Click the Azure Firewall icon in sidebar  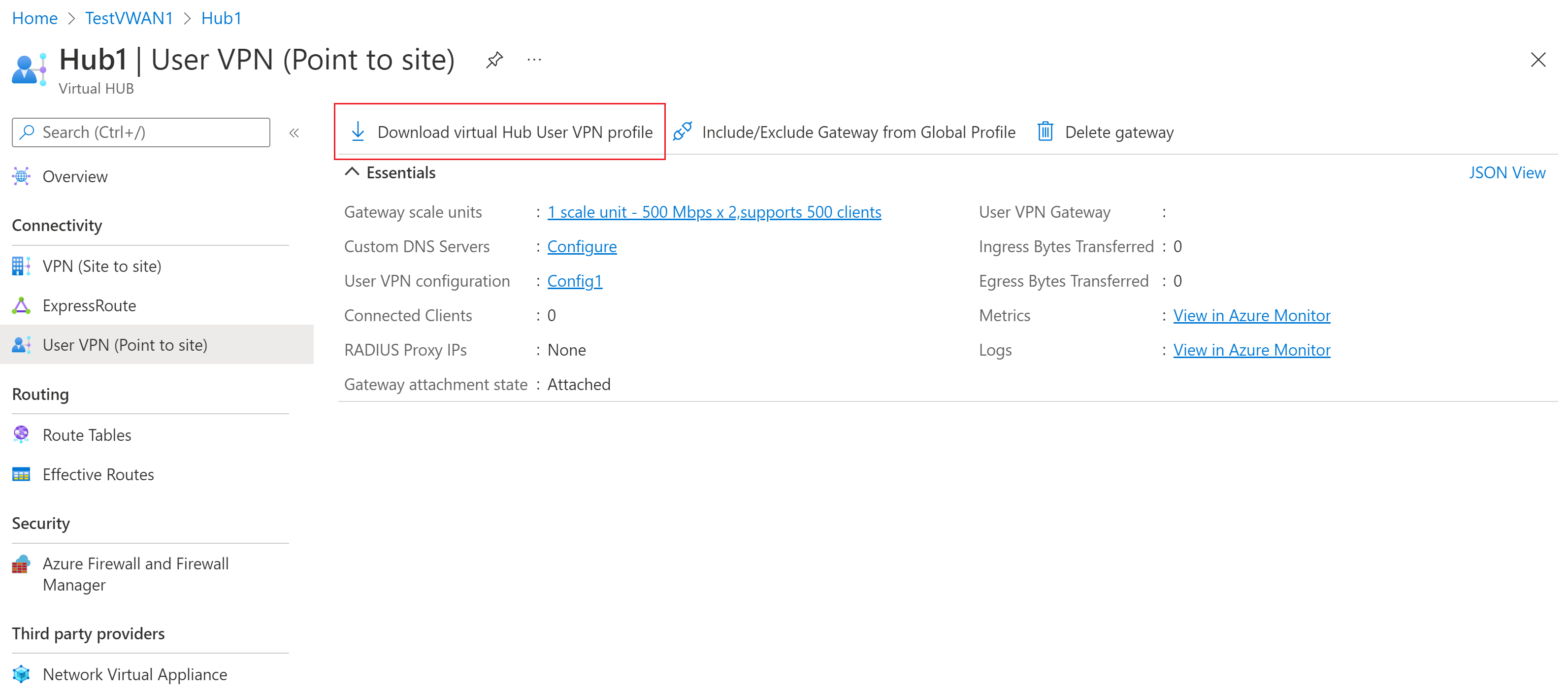click(21, 564)
